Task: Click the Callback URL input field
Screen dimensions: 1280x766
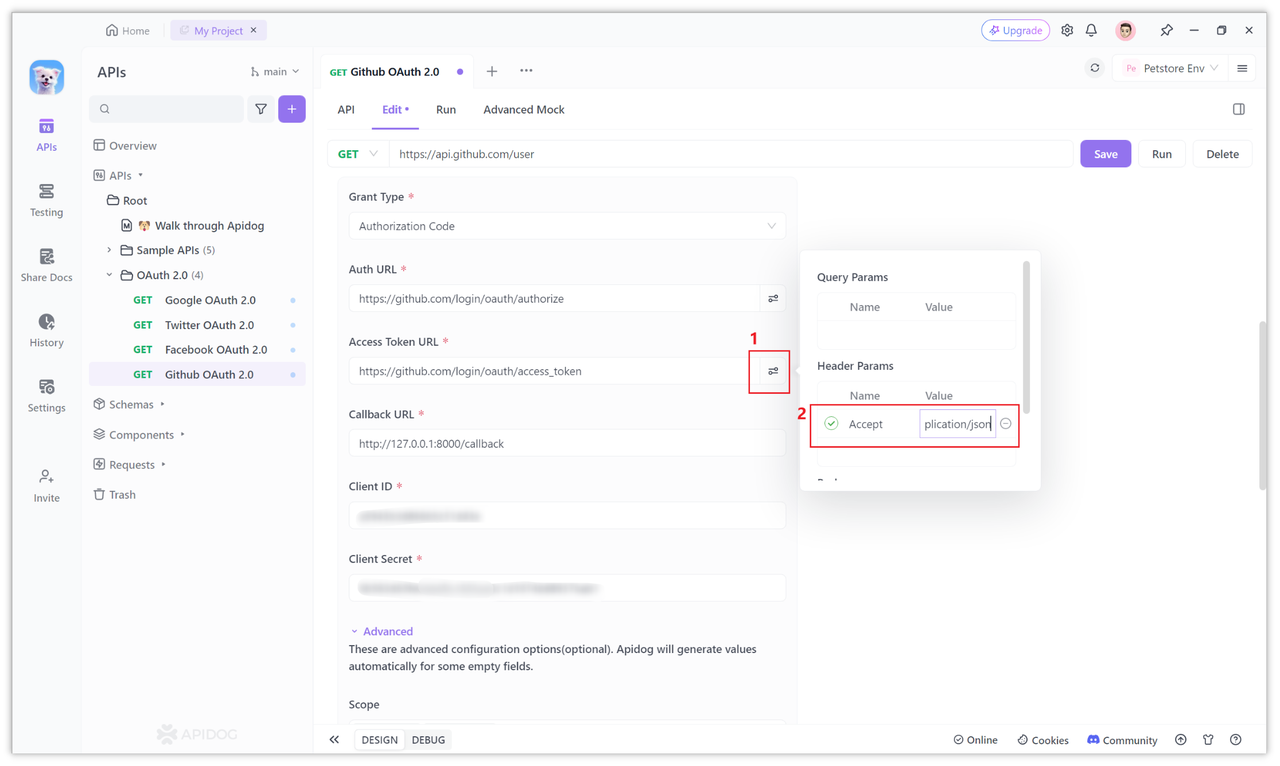Action: coord(567,443)
